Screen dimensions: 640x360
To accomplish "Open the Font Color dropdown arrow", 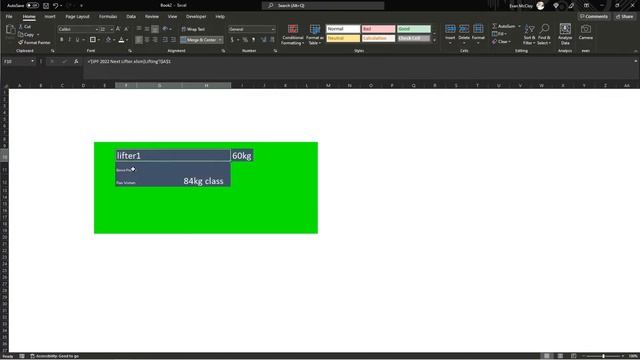I will [x=127, y=40].
